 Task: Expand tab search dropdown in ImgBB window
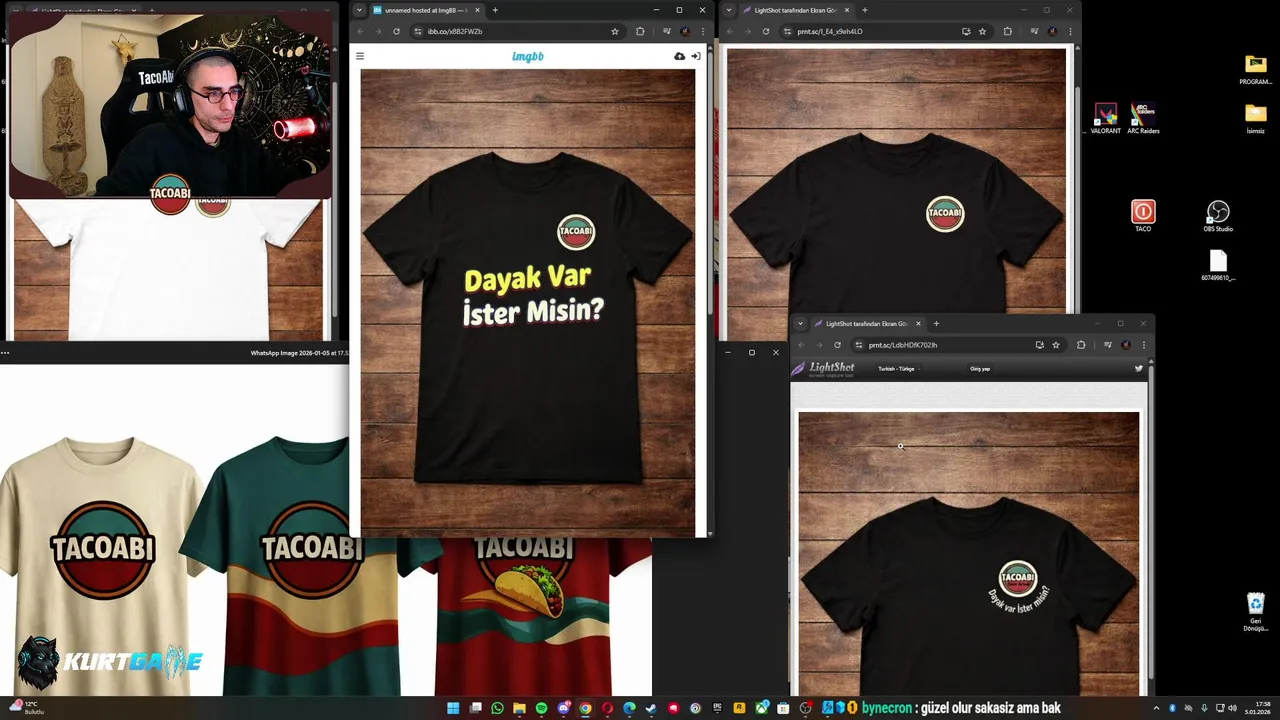(359, 10)
